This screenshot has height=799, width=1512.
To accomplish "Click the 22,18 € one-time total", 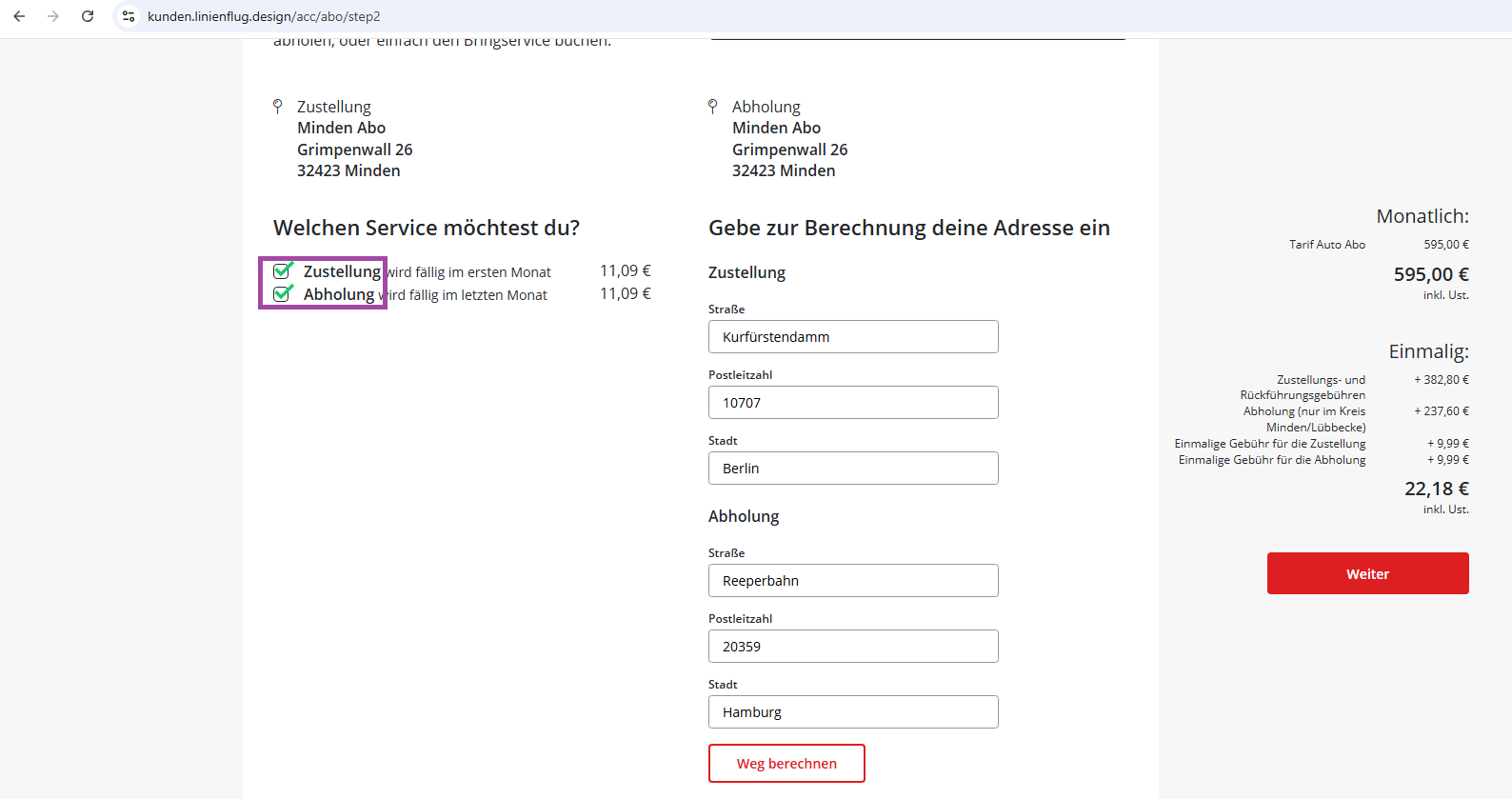I will [1436, 489].
